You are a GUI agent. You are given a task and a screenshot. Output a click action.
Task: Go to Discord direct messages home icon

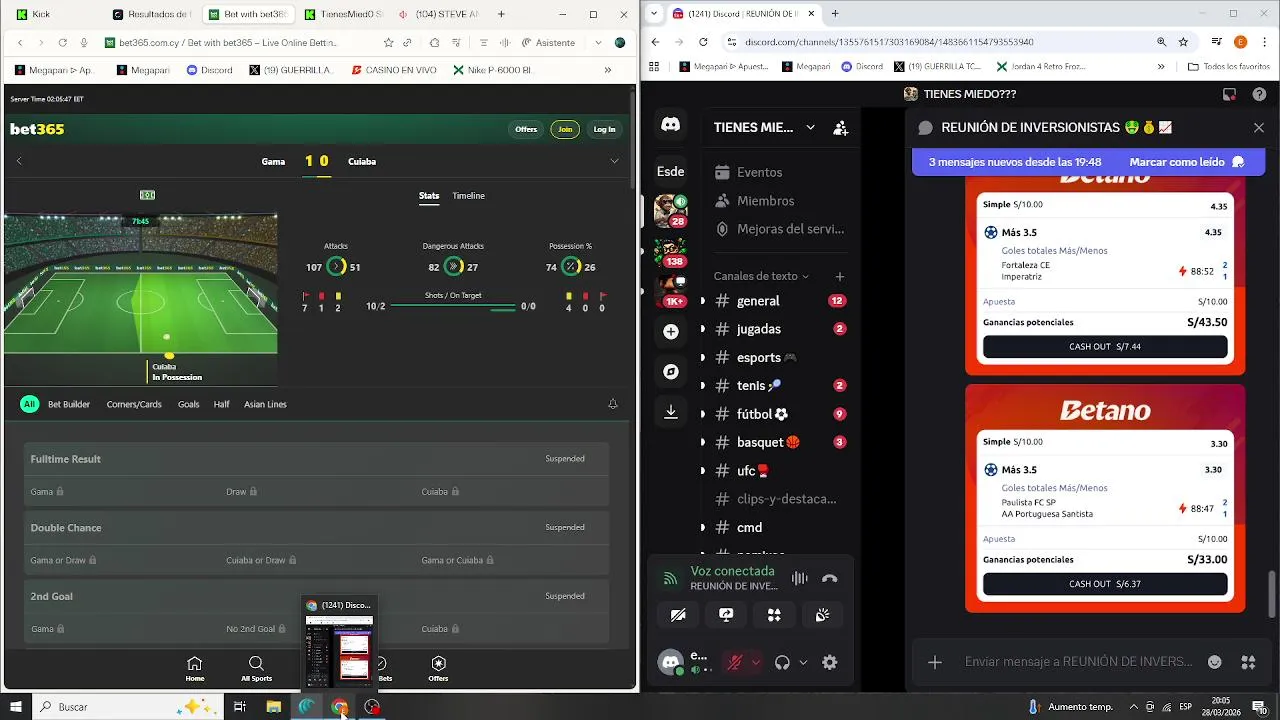click(671, 125)
